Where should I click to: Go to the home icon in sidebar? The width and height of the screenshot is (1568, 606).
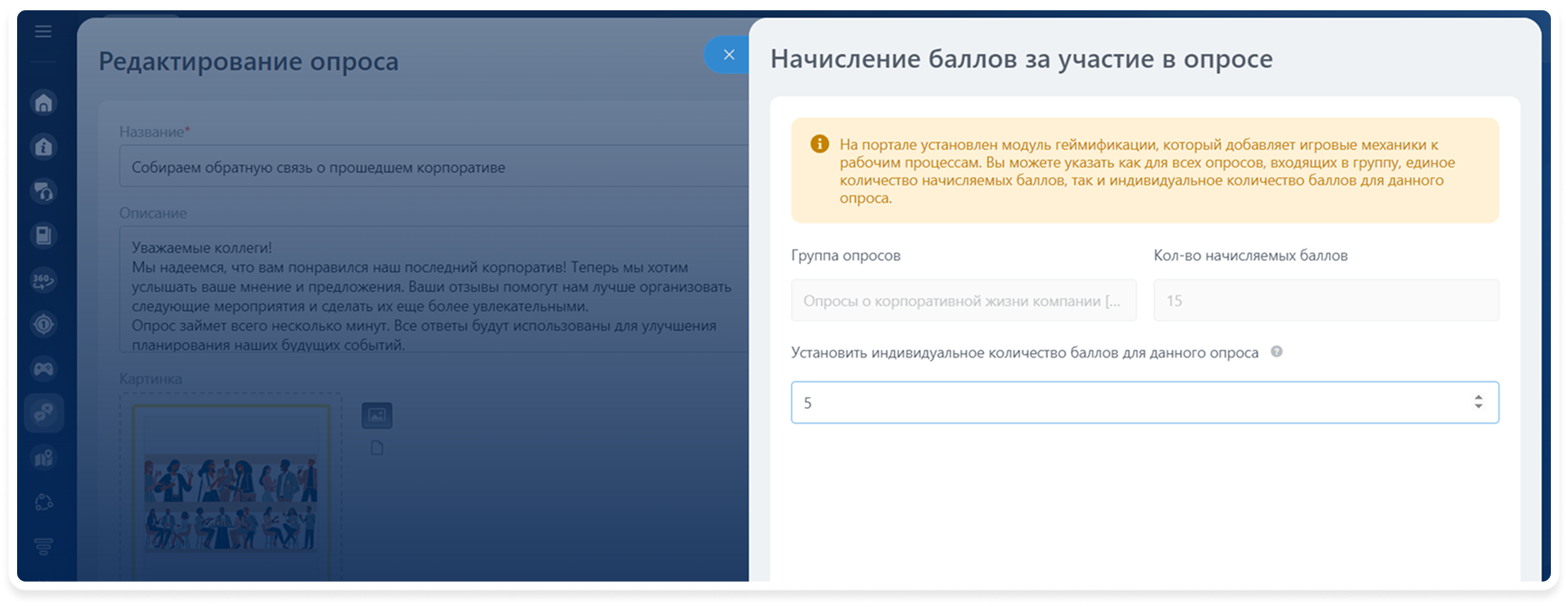click(x=44, y=103)
